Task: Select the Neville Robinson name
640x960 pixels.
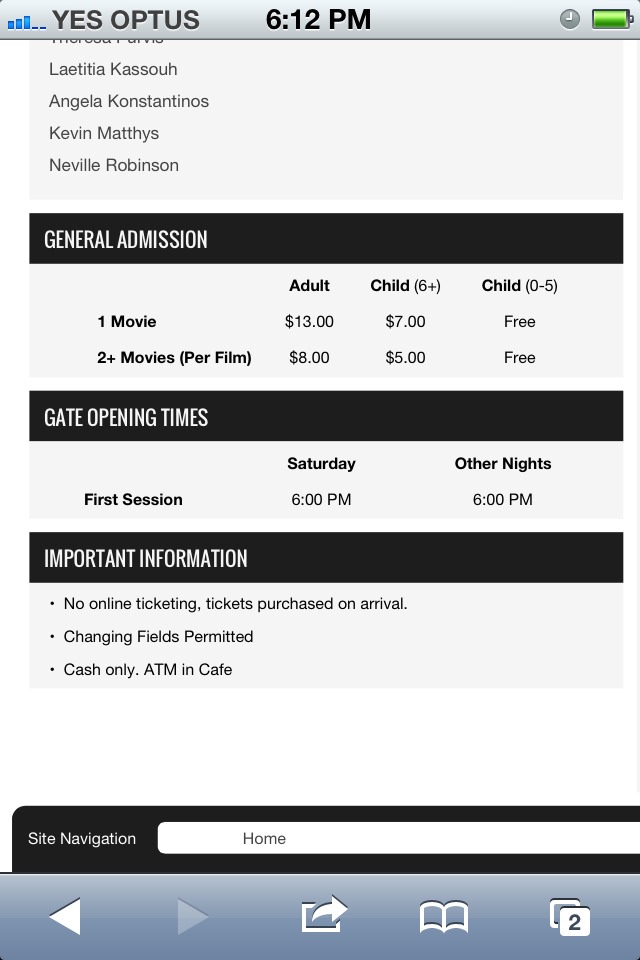Action: [x=114, y=165]
